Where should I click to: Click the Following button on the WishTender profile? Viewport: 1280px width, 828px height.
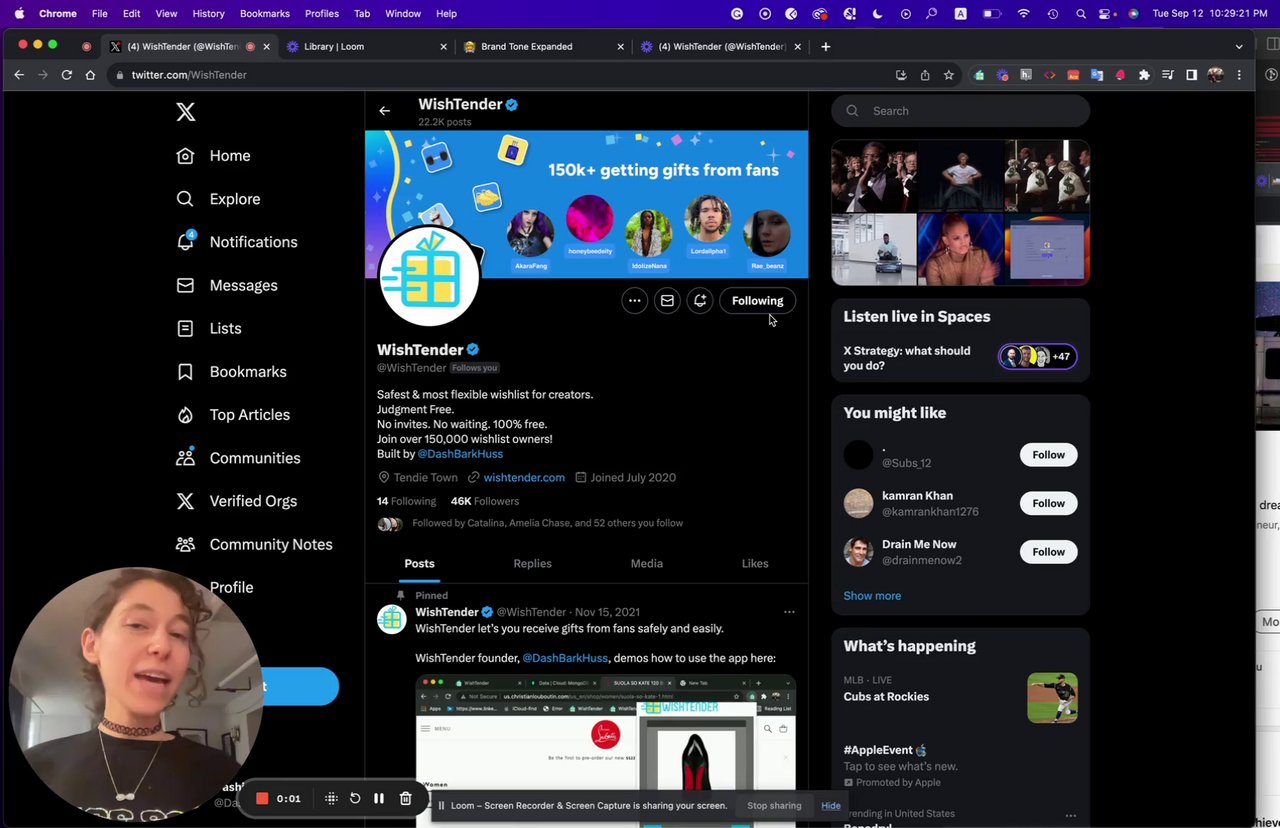click(757, 301)
